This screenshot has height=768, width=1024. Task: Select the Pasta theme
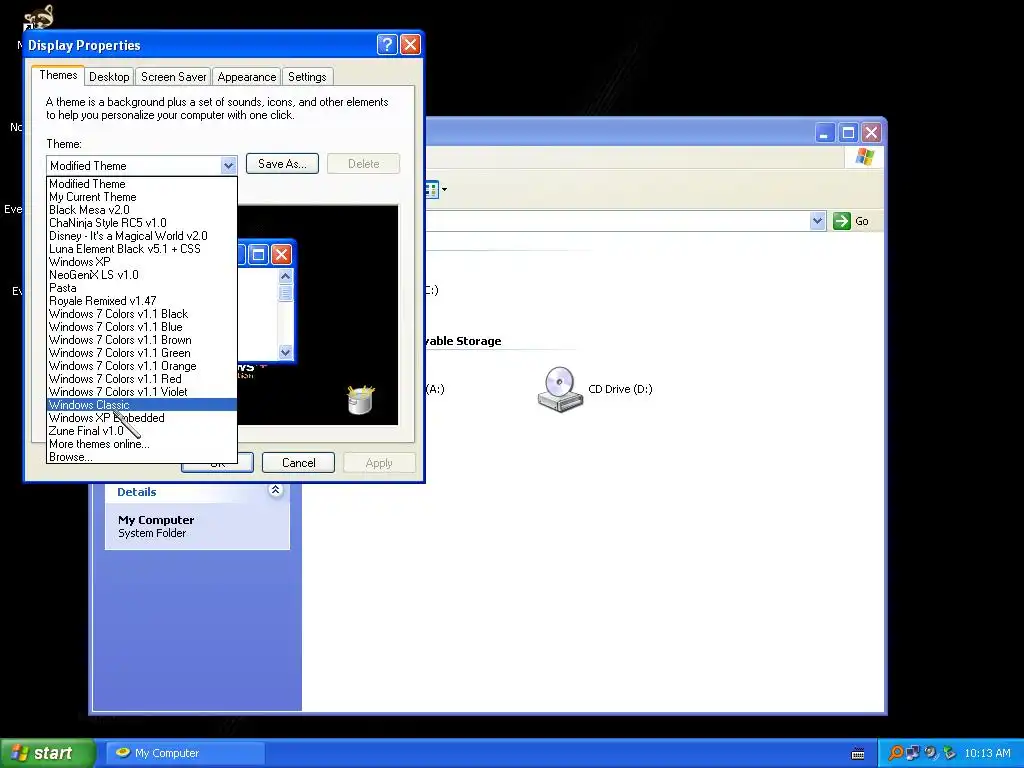click(142, 288)
